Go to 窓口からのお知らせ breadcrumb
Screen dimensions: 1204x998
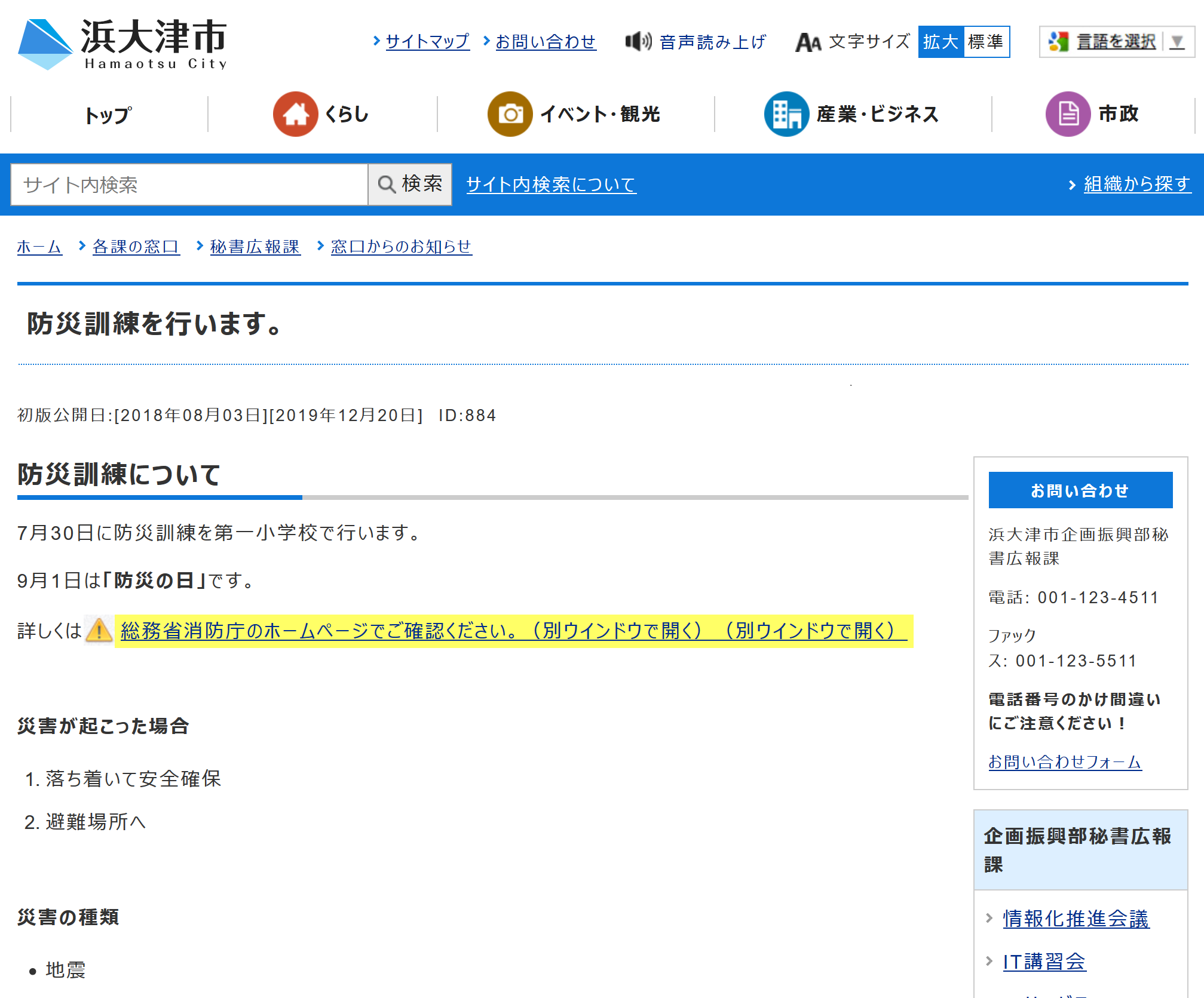(402, 247)
